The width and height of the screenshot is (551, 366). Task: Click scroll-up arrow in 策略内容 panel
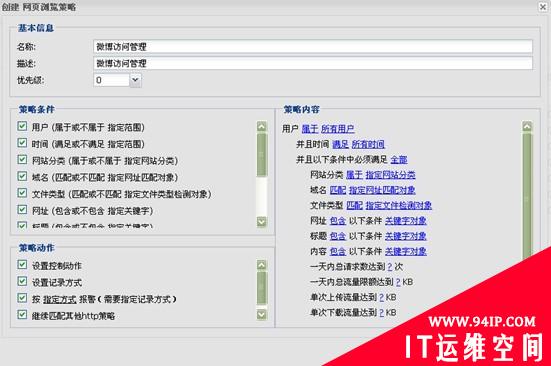[x=527, y=126]
